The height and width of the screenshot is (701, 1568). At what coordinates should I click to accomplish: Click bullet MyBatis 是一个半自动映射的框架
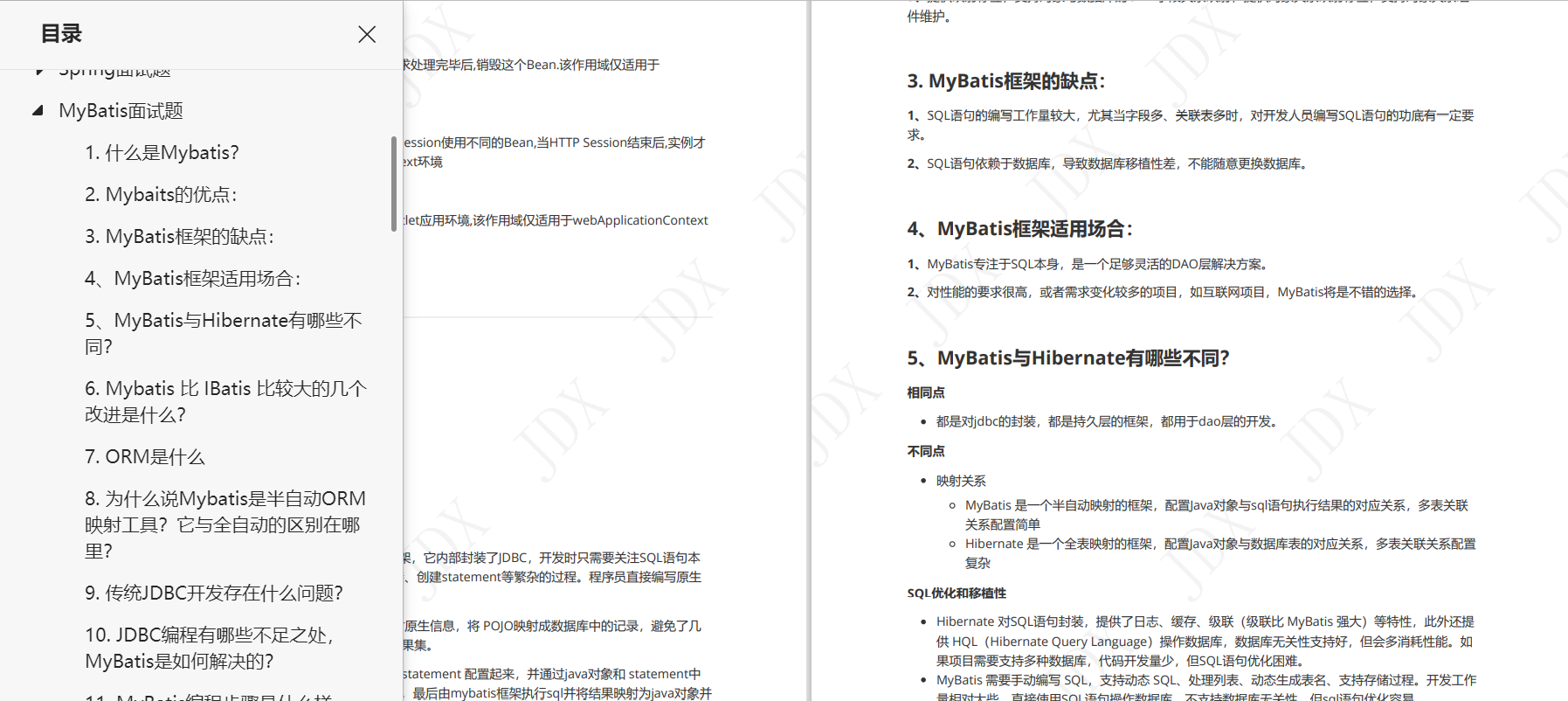tap(1217, 515)
